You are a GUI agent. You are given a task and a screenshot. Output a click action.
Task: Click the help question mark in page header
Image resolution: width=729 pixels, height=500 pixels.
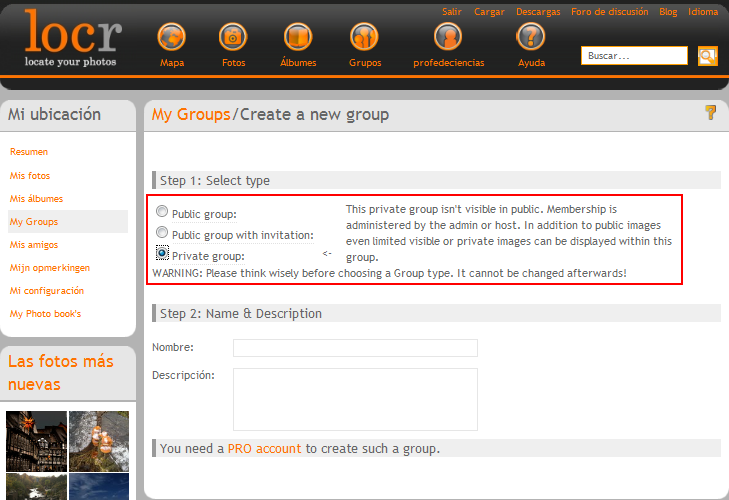point(710,113)
